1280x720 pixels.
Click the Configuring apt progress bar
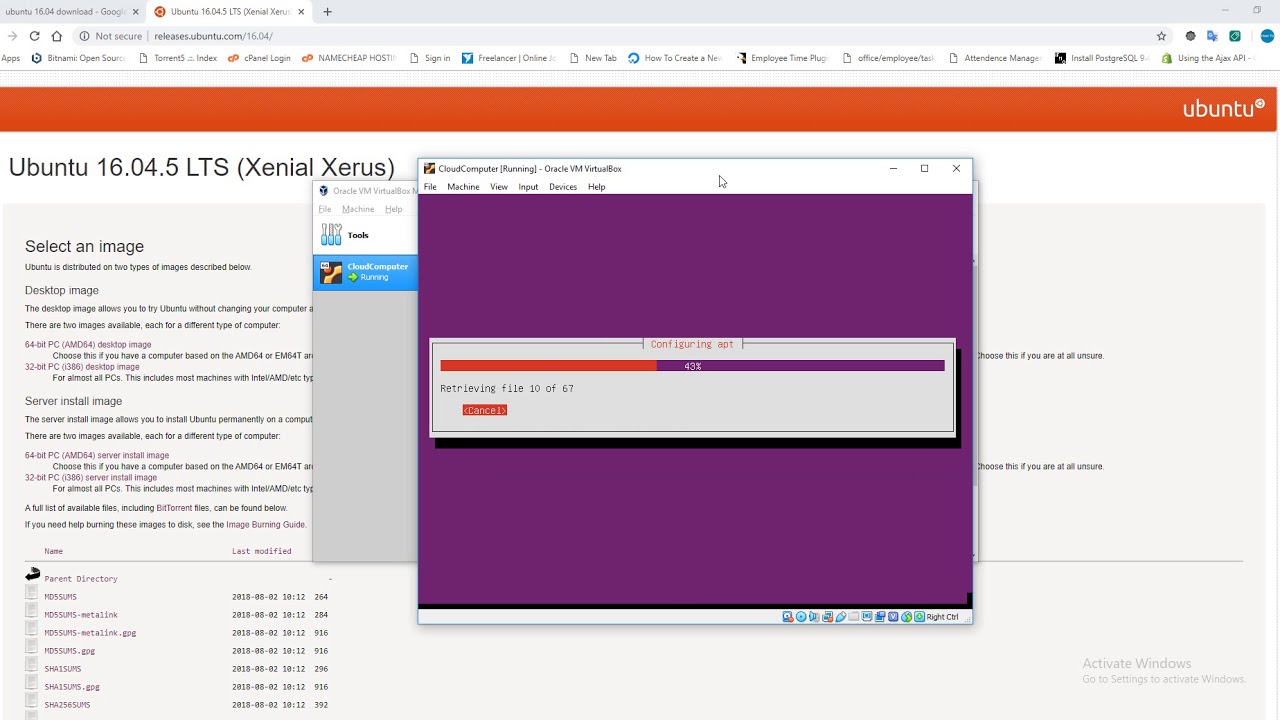click(x=692, y=366)
